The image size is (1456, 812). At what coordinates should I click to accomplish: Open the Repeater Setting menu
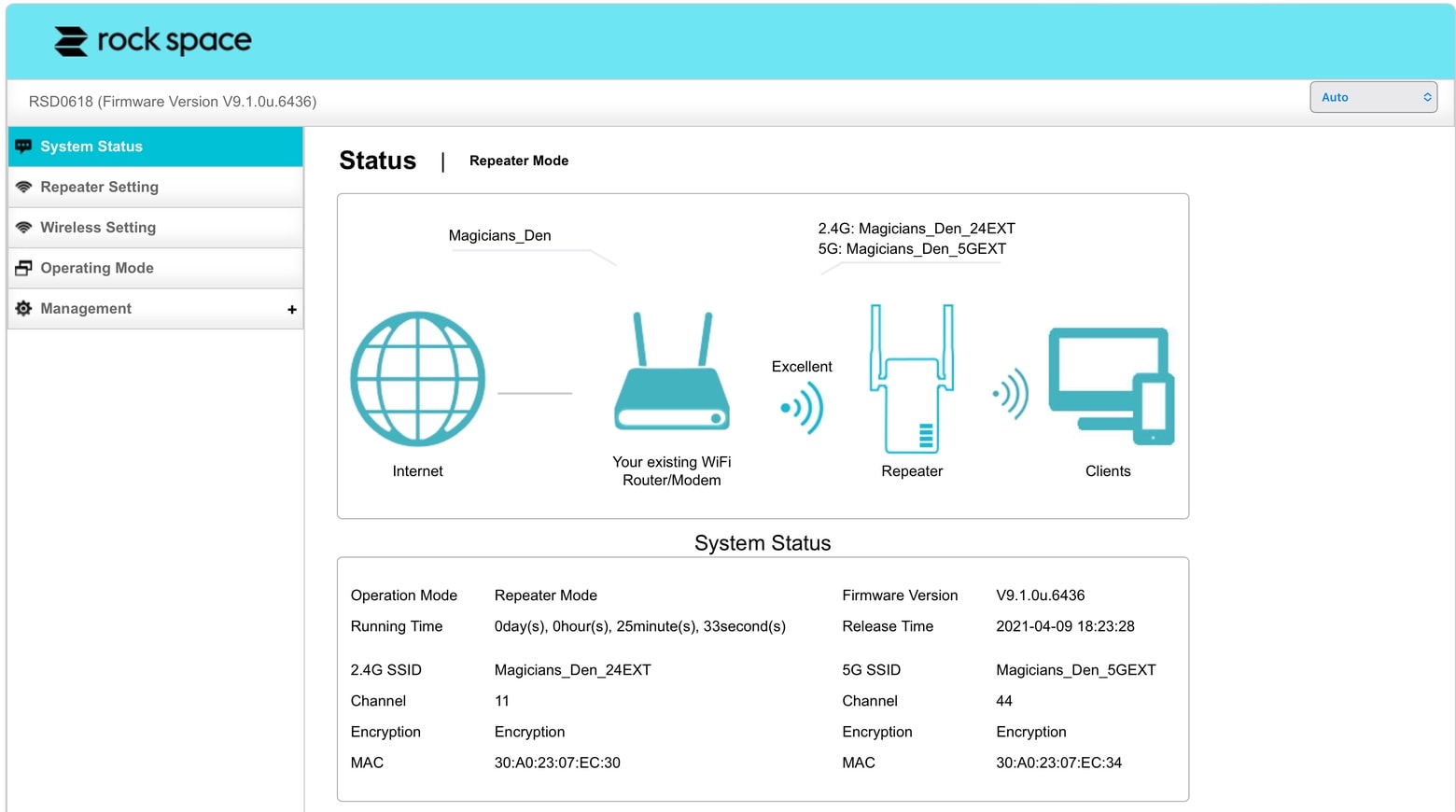point(99,187)
